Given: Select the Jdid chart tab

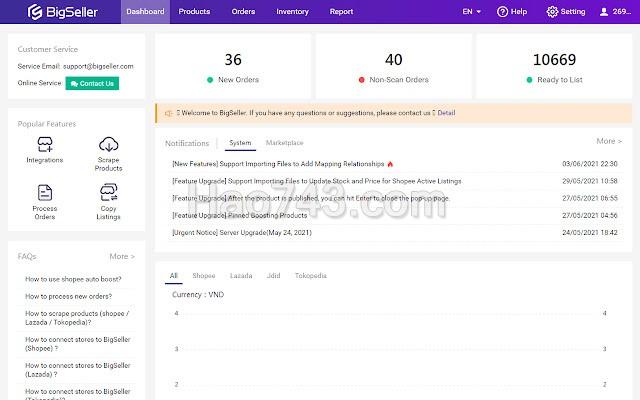Looking at the screenshot, I should [273, 276].
